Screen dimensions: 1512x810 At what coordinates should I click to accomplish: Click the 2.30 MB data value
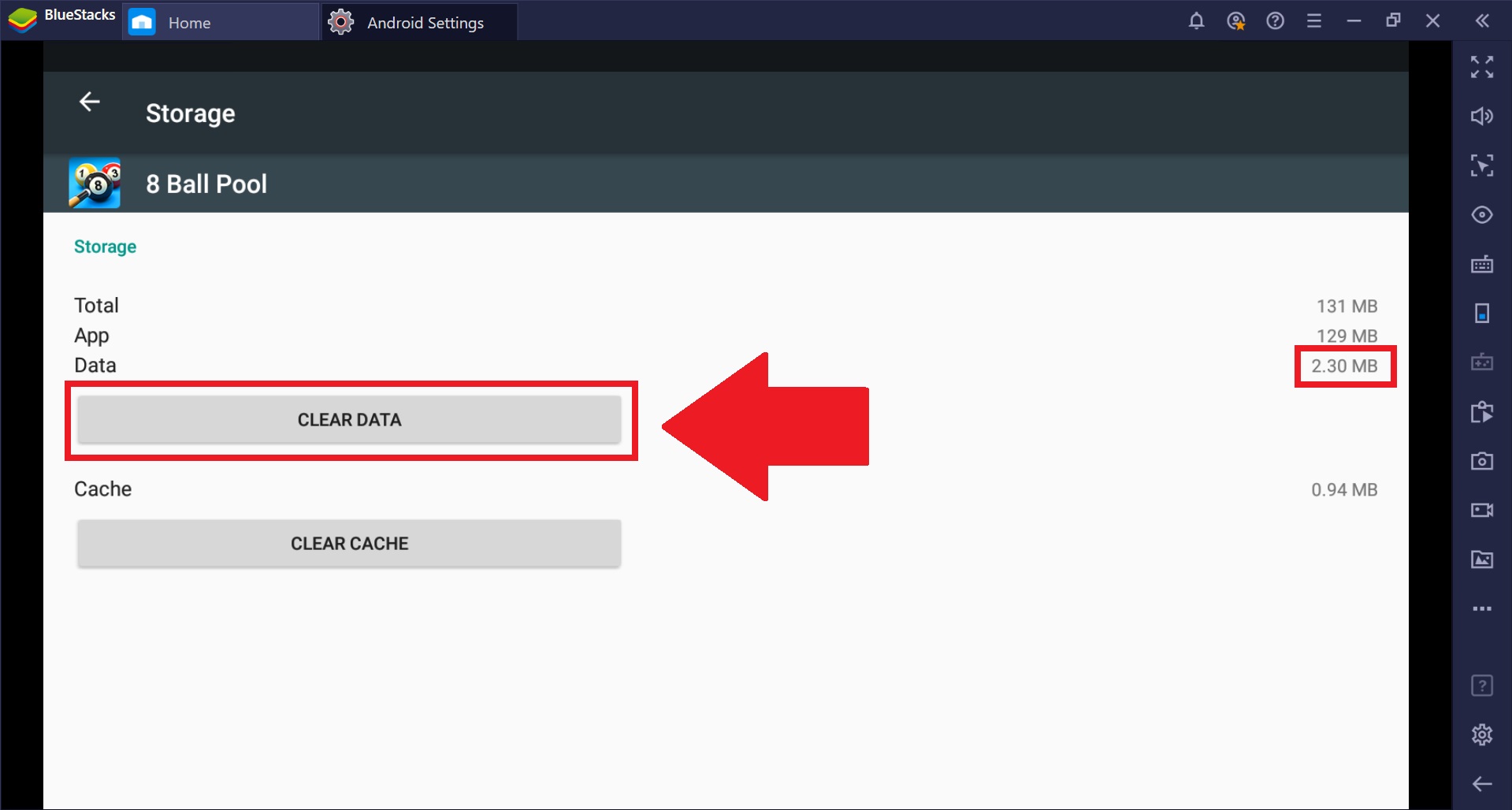pyautogui.click(x=1344, y=366)
